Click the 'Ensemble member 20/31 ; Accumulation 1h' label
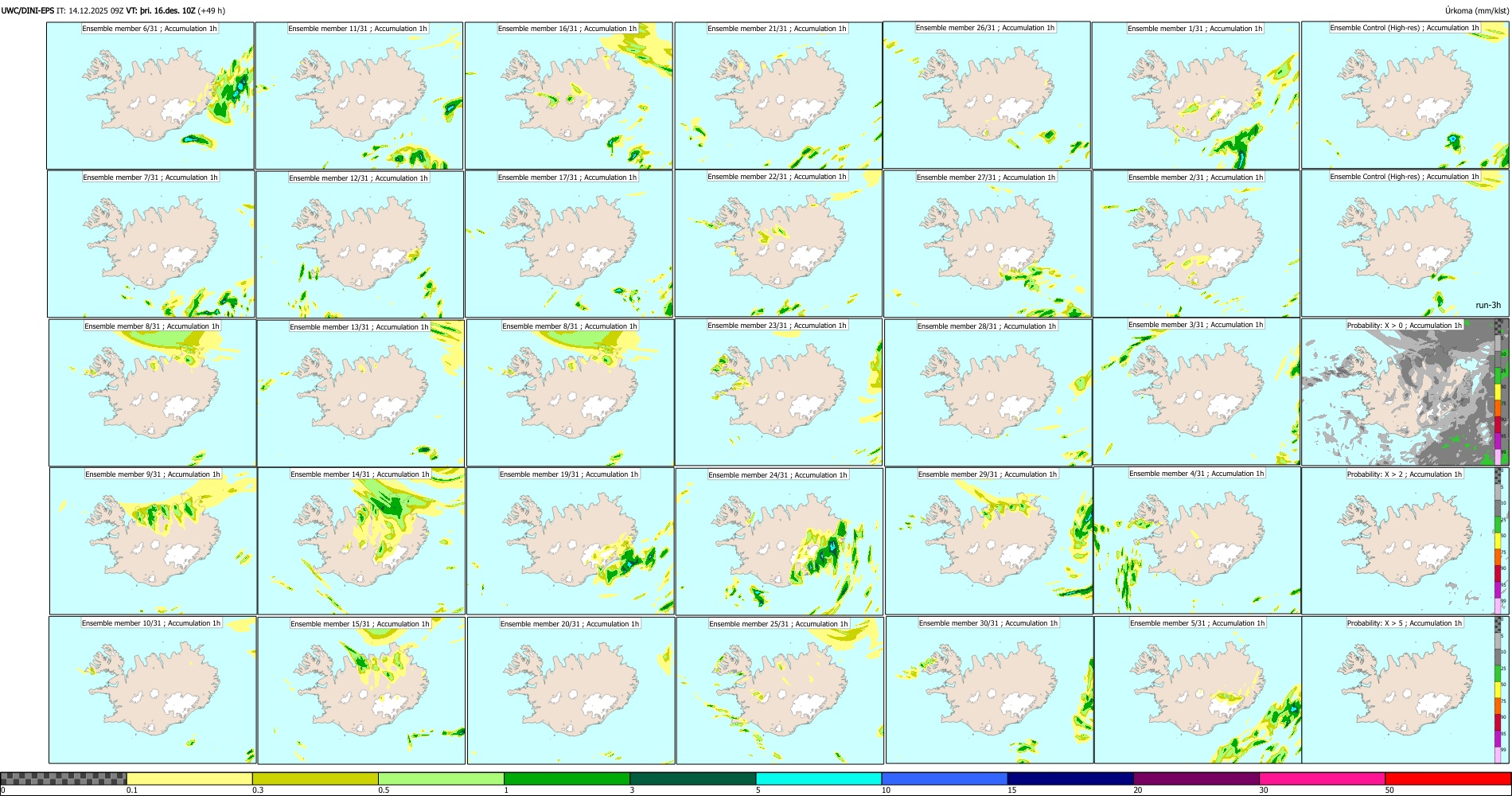 [570, 624]
